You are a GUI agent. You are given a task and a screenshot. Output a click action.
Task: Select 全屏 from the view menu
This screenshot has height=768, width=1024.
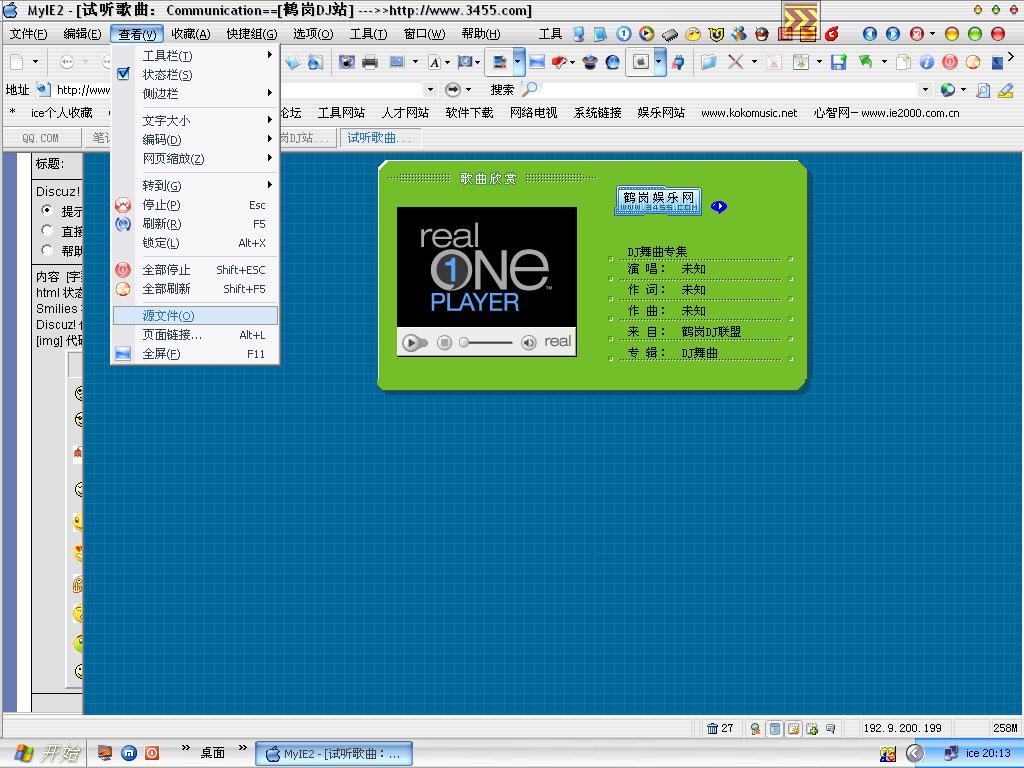pyautogui.click(x=196, y=354)
